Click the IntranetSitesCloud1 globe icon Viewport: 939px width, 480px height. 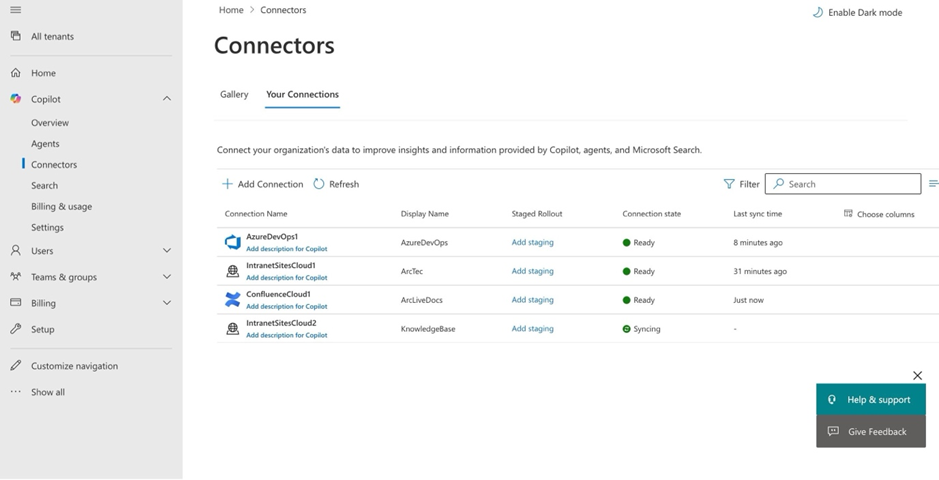pyautogui.click(x=232, y=271)
